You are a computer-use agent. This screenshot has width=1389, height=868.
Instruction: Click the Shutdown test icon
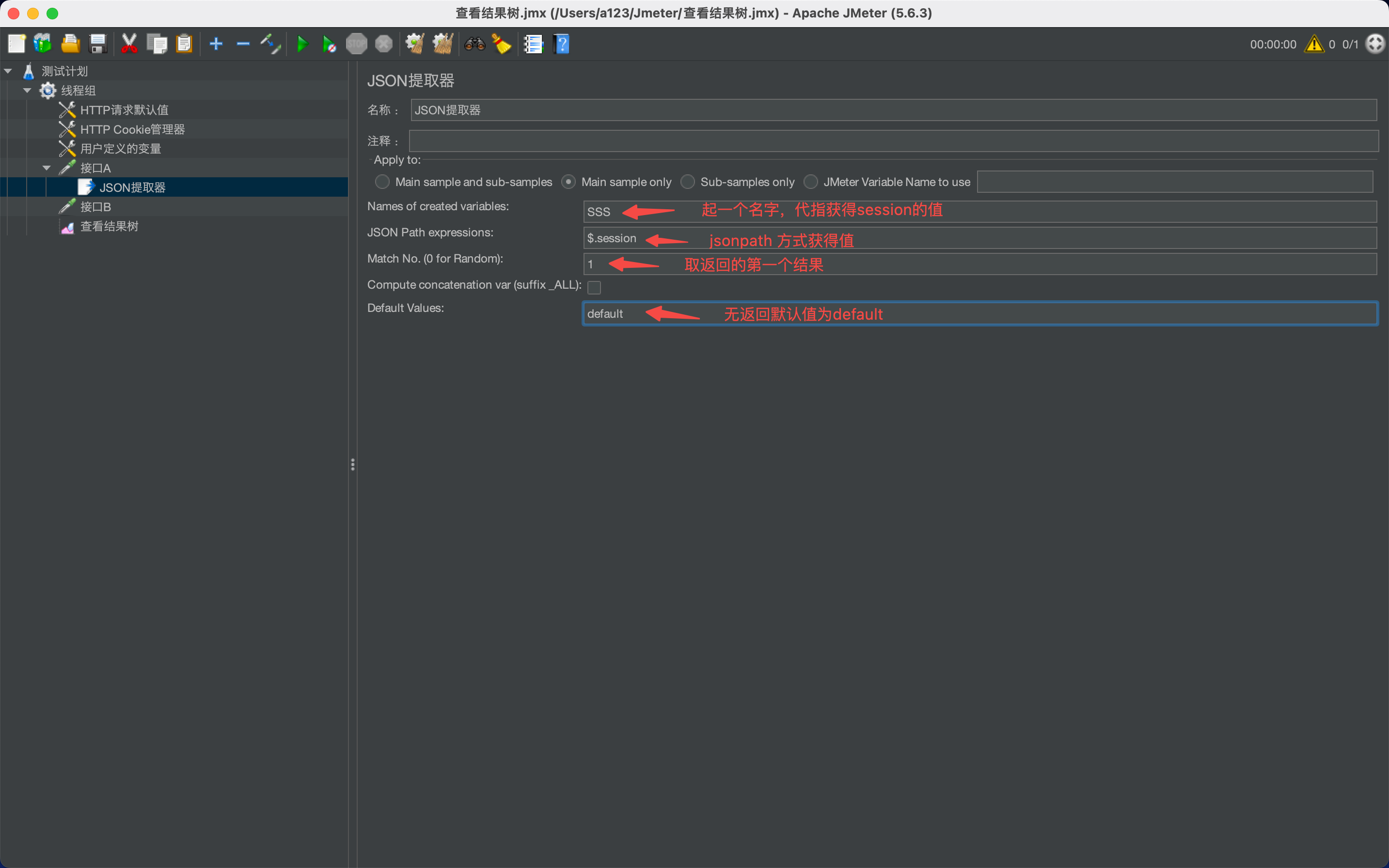[x=384, y=44]
